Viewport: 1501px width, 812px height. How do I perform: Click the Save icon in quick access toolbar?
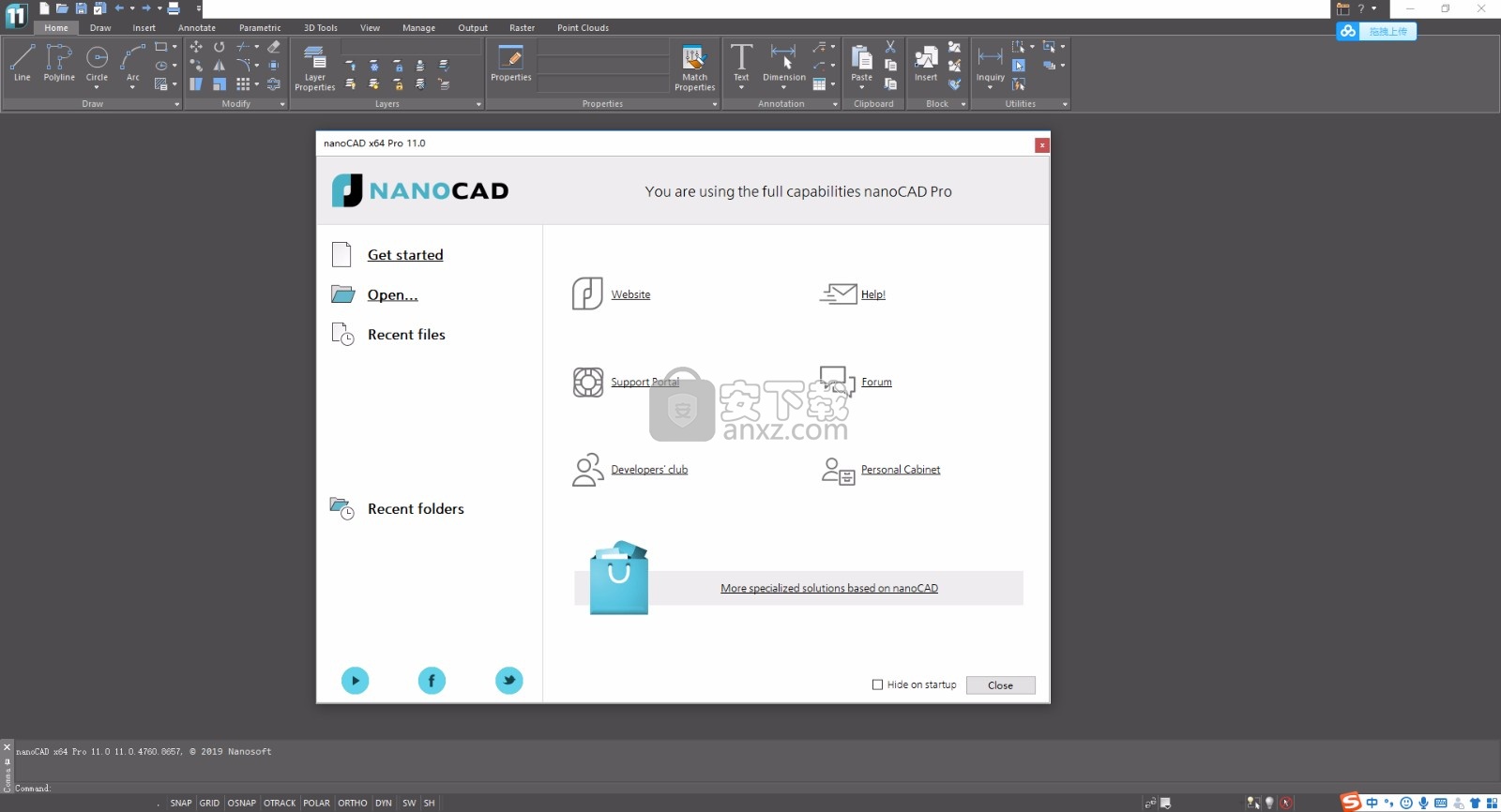click(x=81, y=8)
